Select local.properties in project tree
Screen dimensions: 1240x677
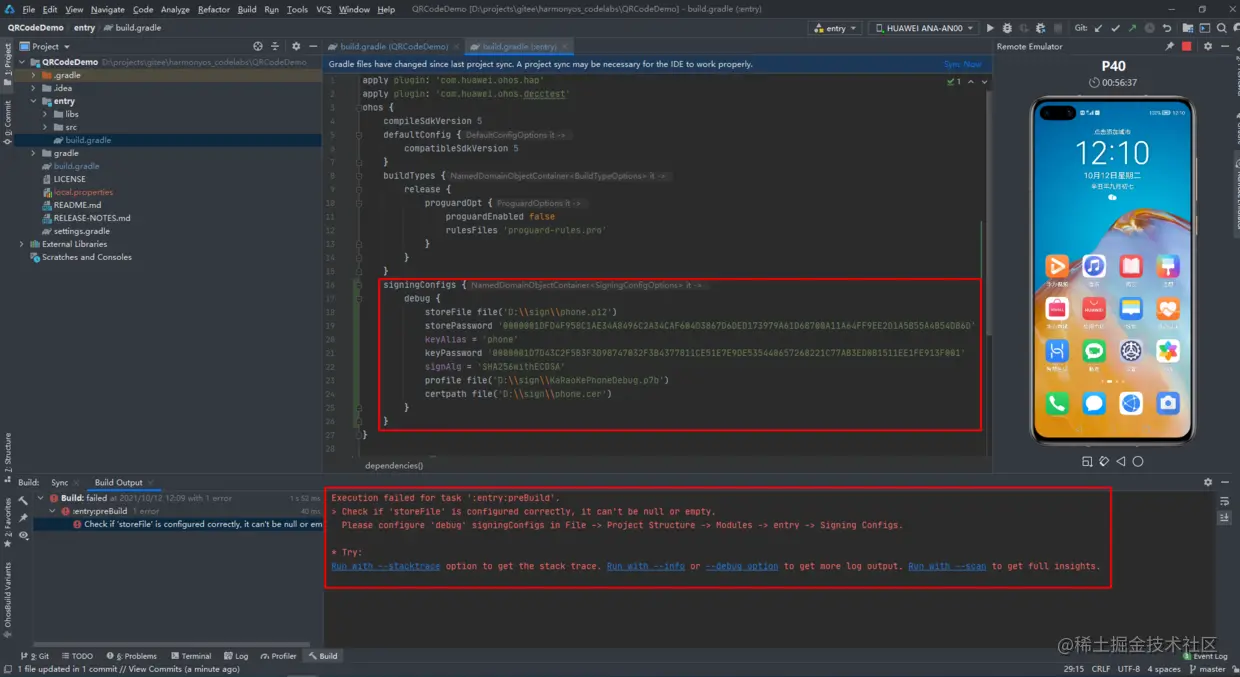click(x=83, y=192)
